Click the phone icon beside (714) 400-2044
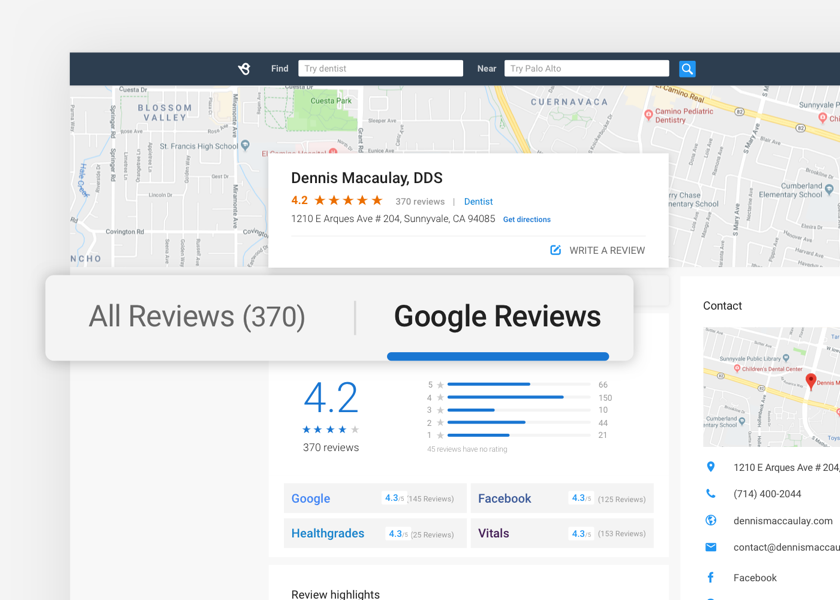Image resolution: width=840 pixels, height=600 pixels. point(712,494)
